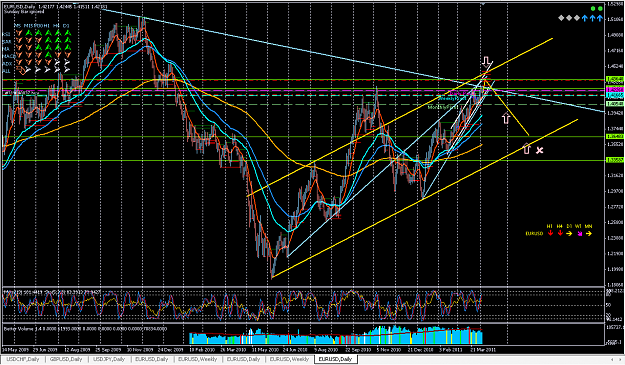This screenshot has height=365, width=625.
Task: Click the red H4 down arrow in EURUSD trend panel
Action: [x=560, y=233]
